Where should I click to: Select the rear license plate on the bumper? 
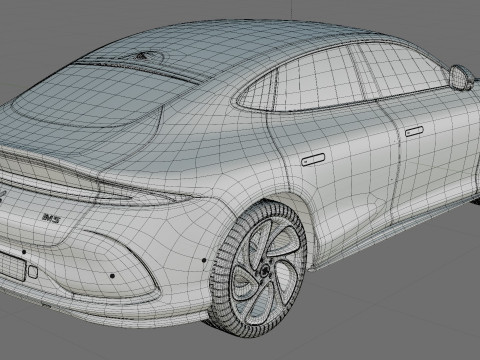tap(12, 266)
